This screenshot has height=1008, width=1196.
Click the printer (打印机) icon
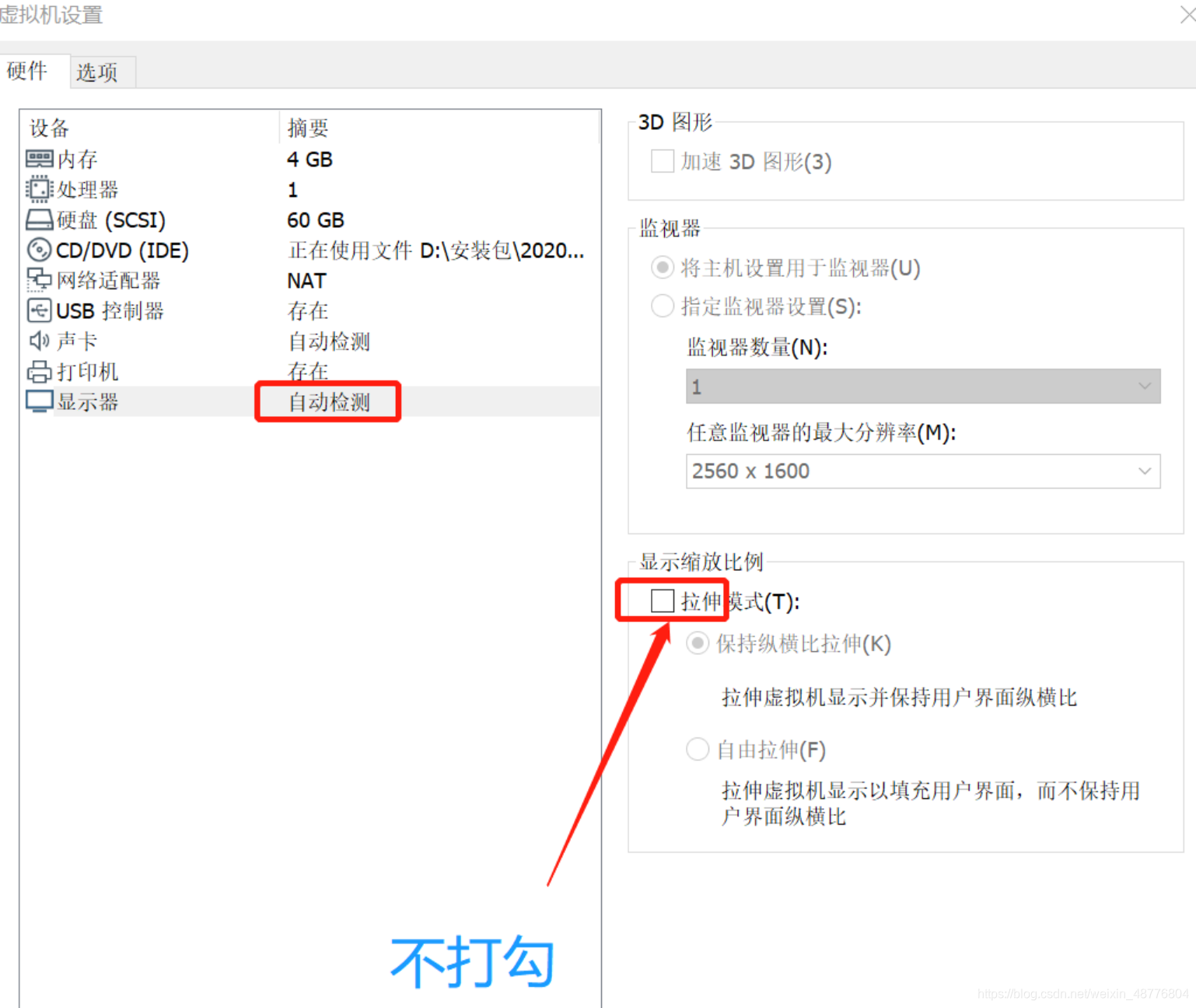coord(39,372)
